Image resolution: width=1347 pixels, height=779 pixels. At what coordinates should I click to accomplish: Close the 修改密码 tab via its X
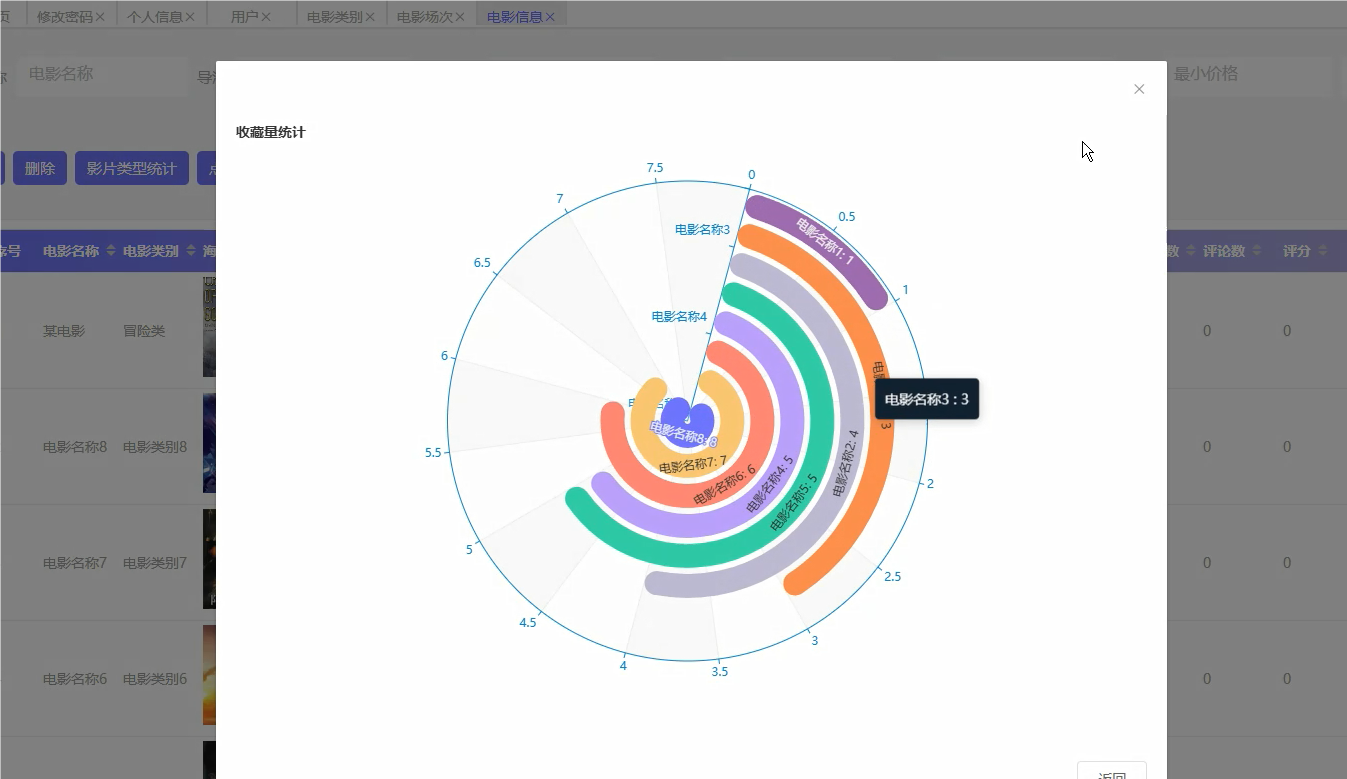point(100,17)
